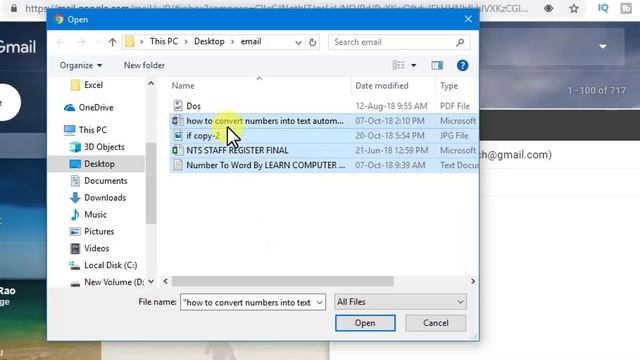Click the change view icon
The image size is (640, 360).
click(398, 65)
